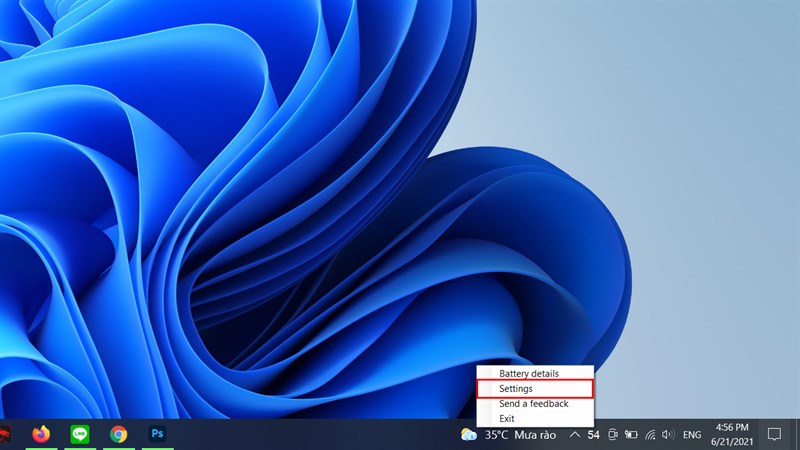Open the speaker volume control
This screenshot has width=800, height=450.
pyautogui.click(x=668, y=435)
